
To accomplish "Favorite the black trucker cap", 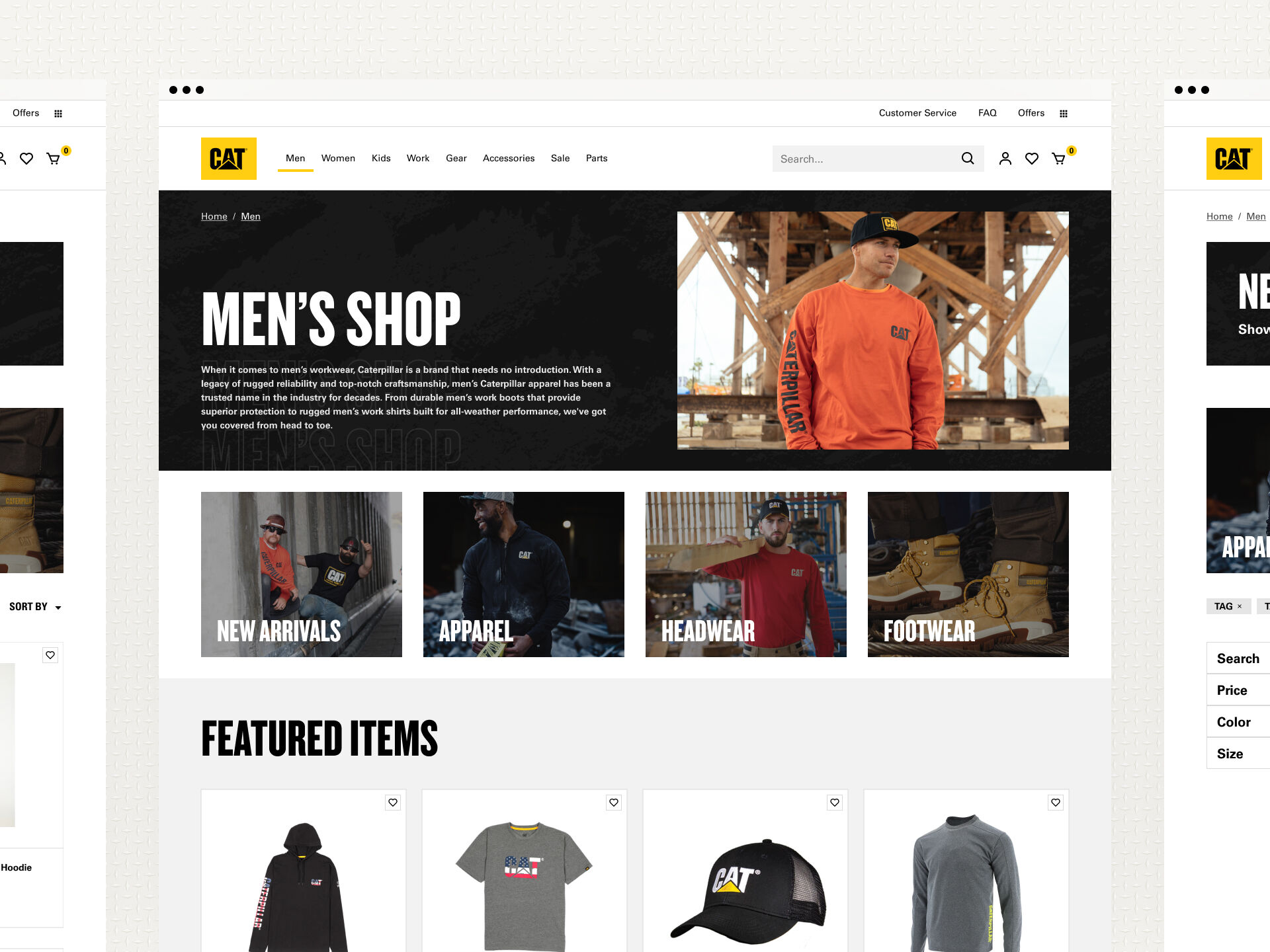I will [835, 803].
